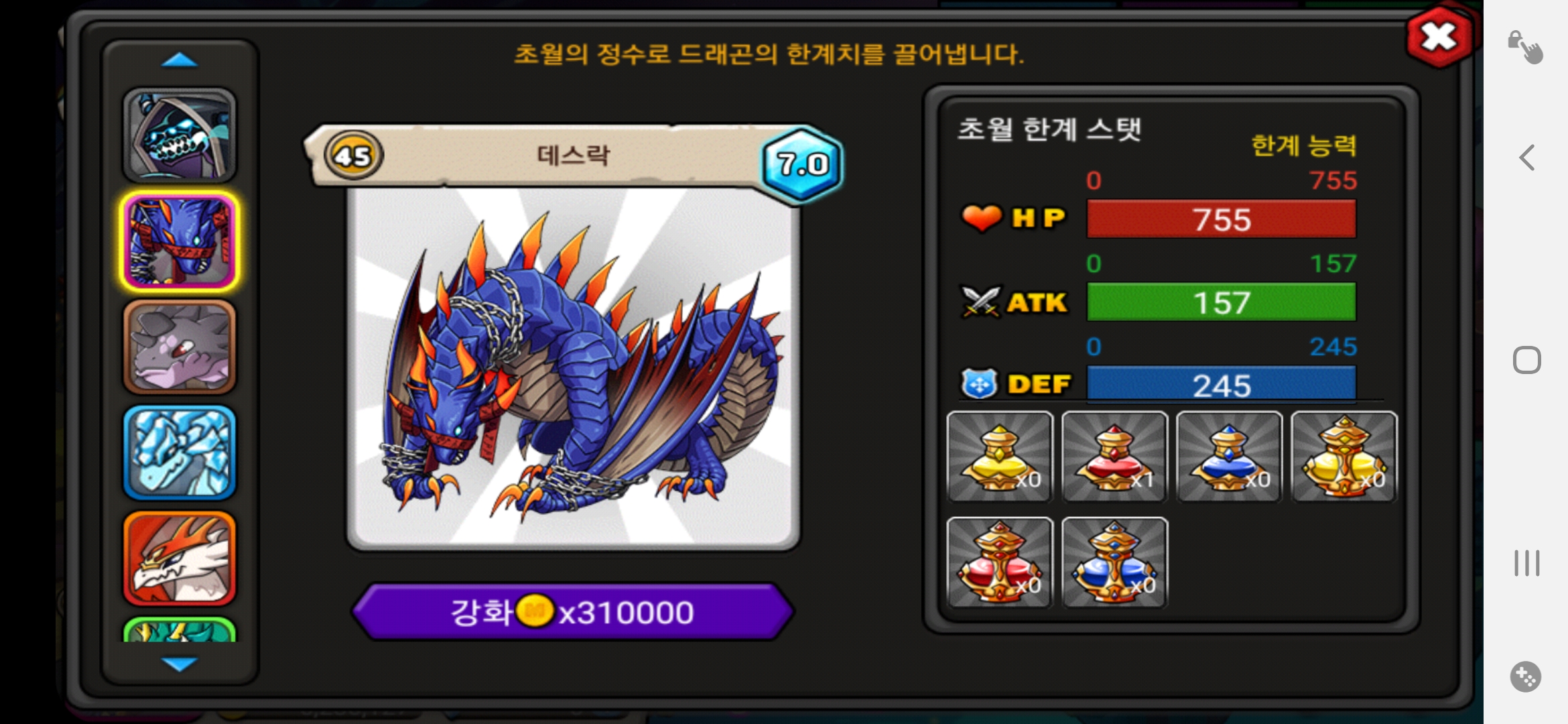
Task: Select the skeletal reaper dragon portrait
Action: (x=180, y=136)
